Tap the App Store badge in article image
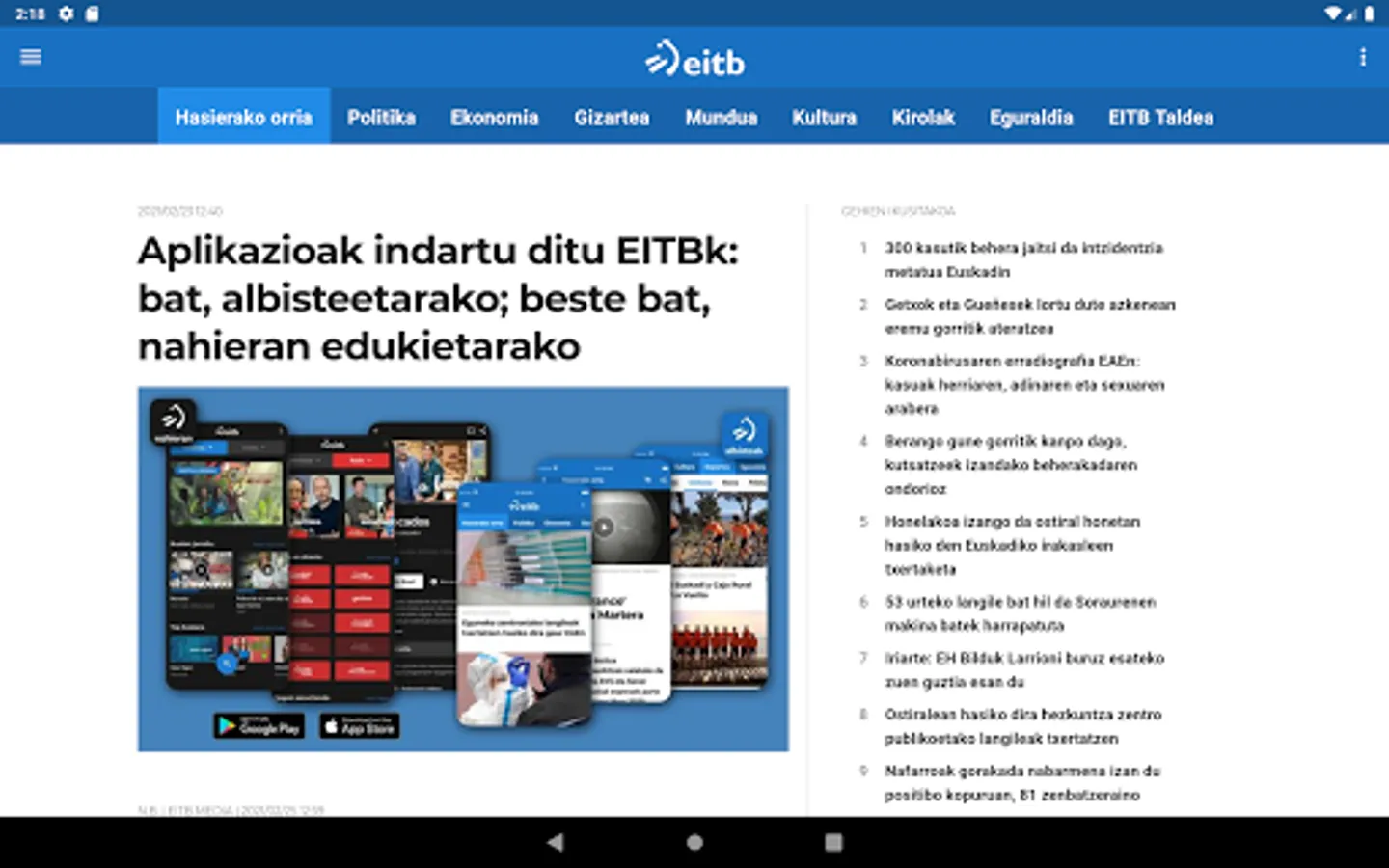 (x=359, y=726)
